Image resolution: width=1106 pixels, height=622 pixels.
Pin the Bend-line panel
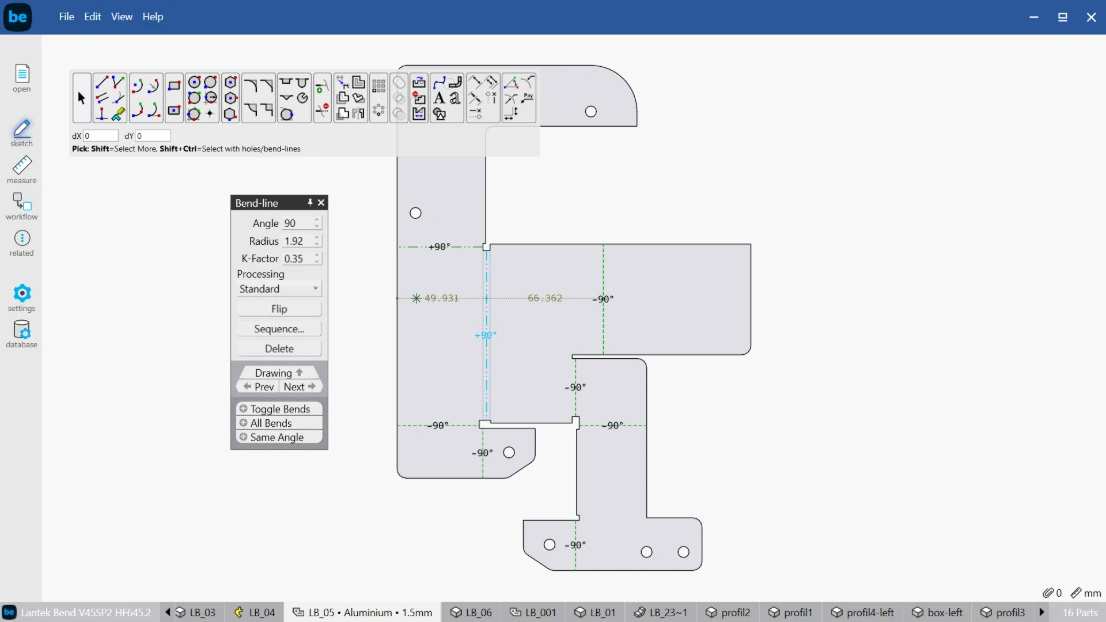click(310, 202)
